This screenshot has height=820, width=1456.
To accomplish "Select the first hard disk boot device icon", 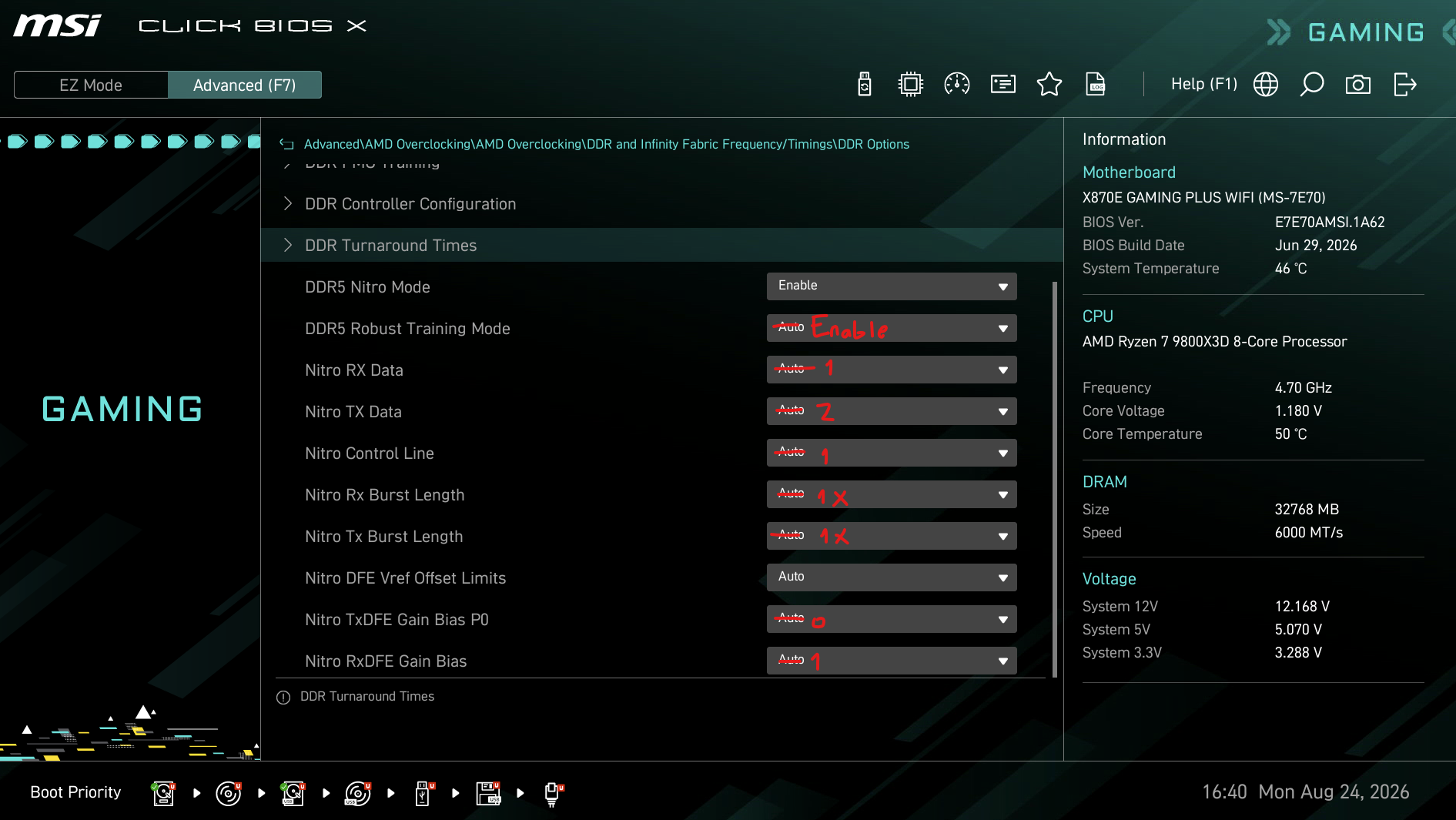I will point(163,793).
